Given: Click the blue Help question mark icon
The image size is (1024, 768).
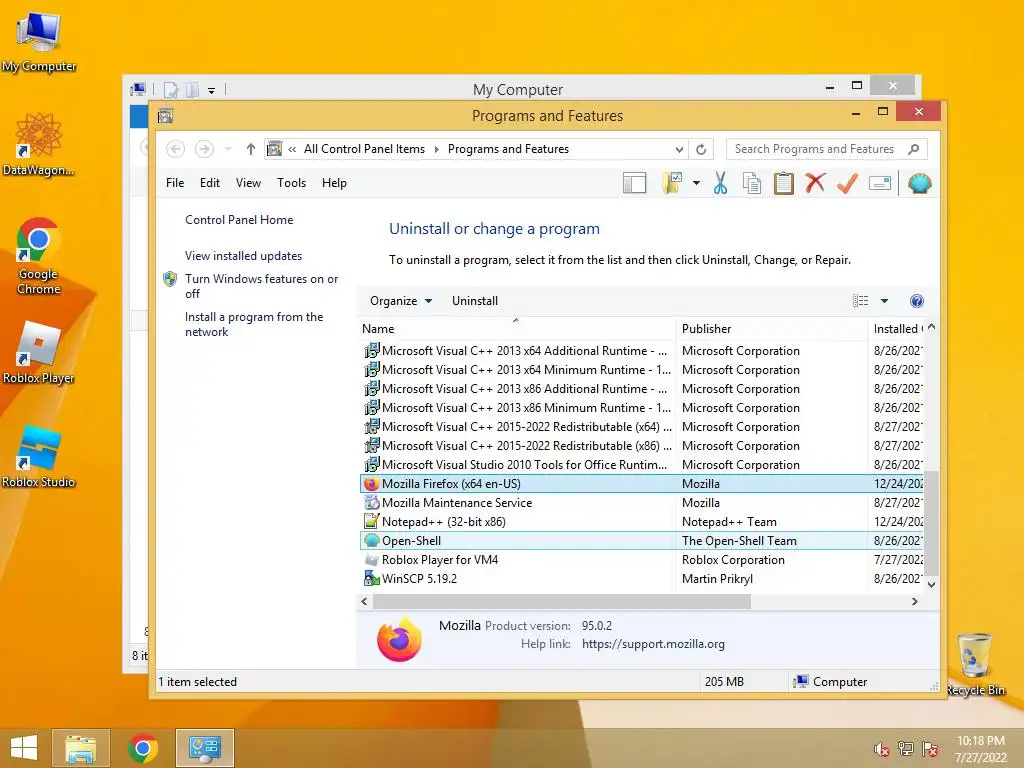Looking at the screenshot, I should [x=916, y=301].
